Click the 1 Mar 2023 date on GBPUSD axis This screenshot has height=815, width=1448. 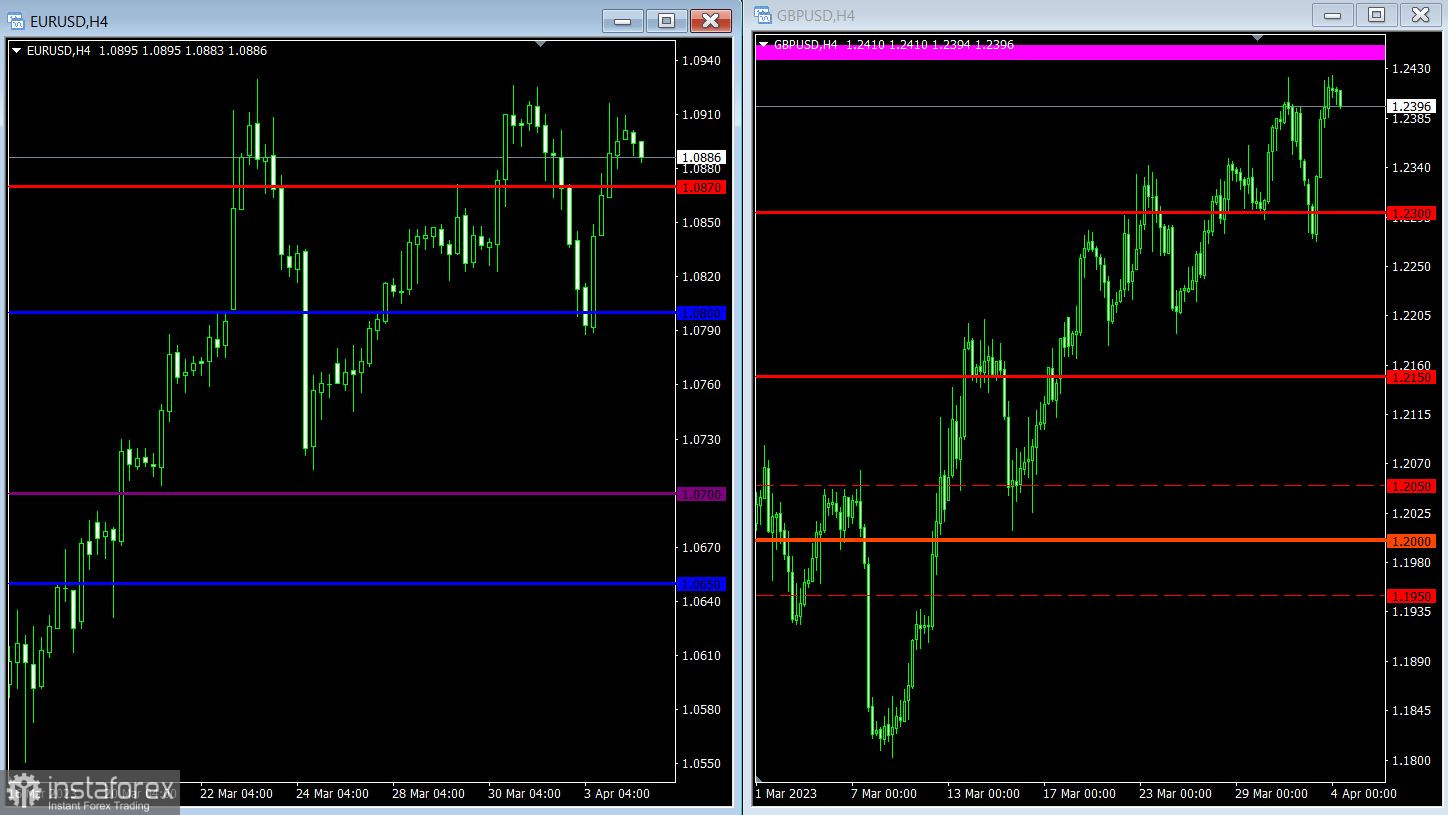point(786,793)
